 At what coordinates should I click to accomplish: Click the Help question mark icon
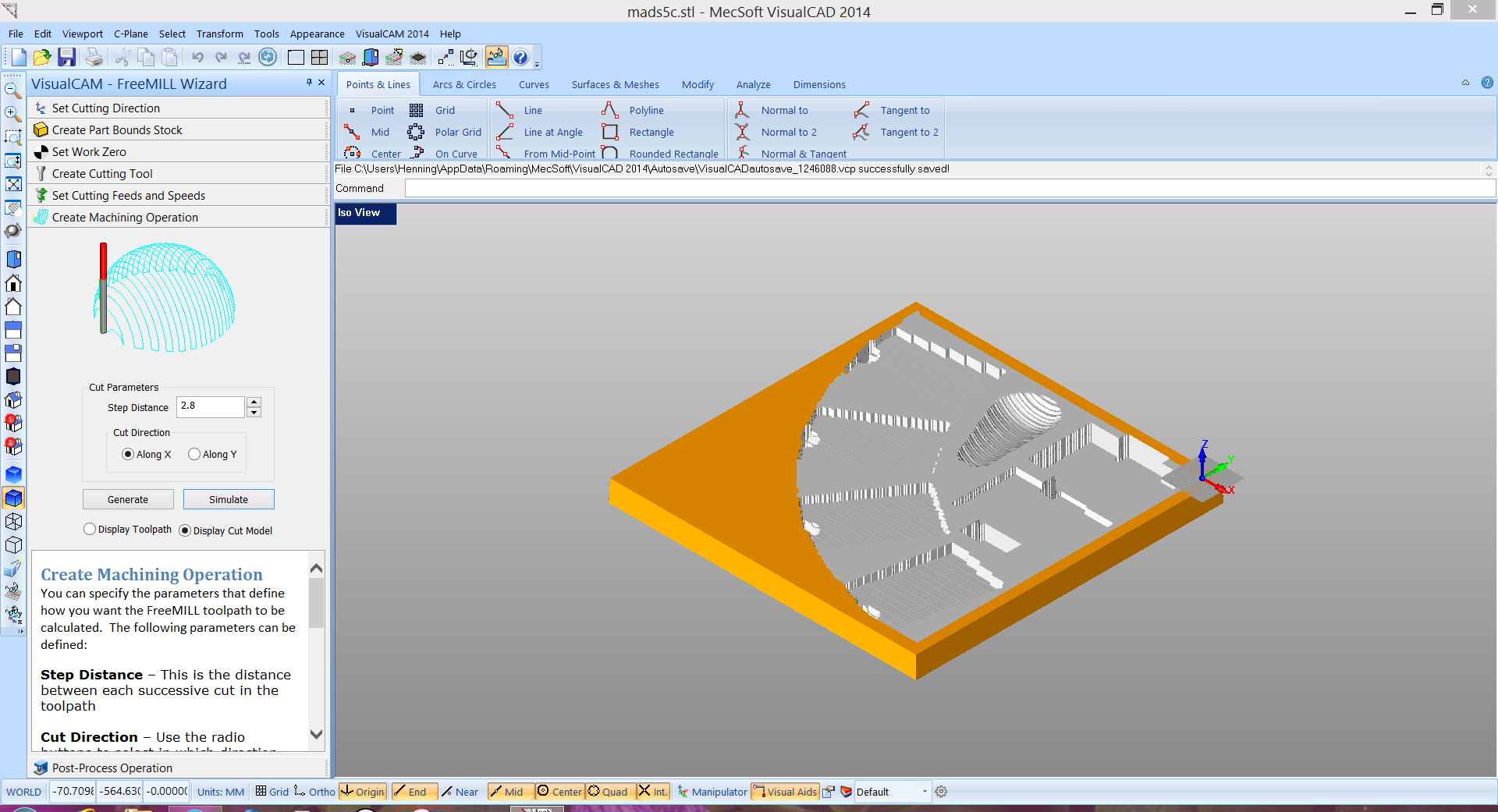[x=520, y=57]
